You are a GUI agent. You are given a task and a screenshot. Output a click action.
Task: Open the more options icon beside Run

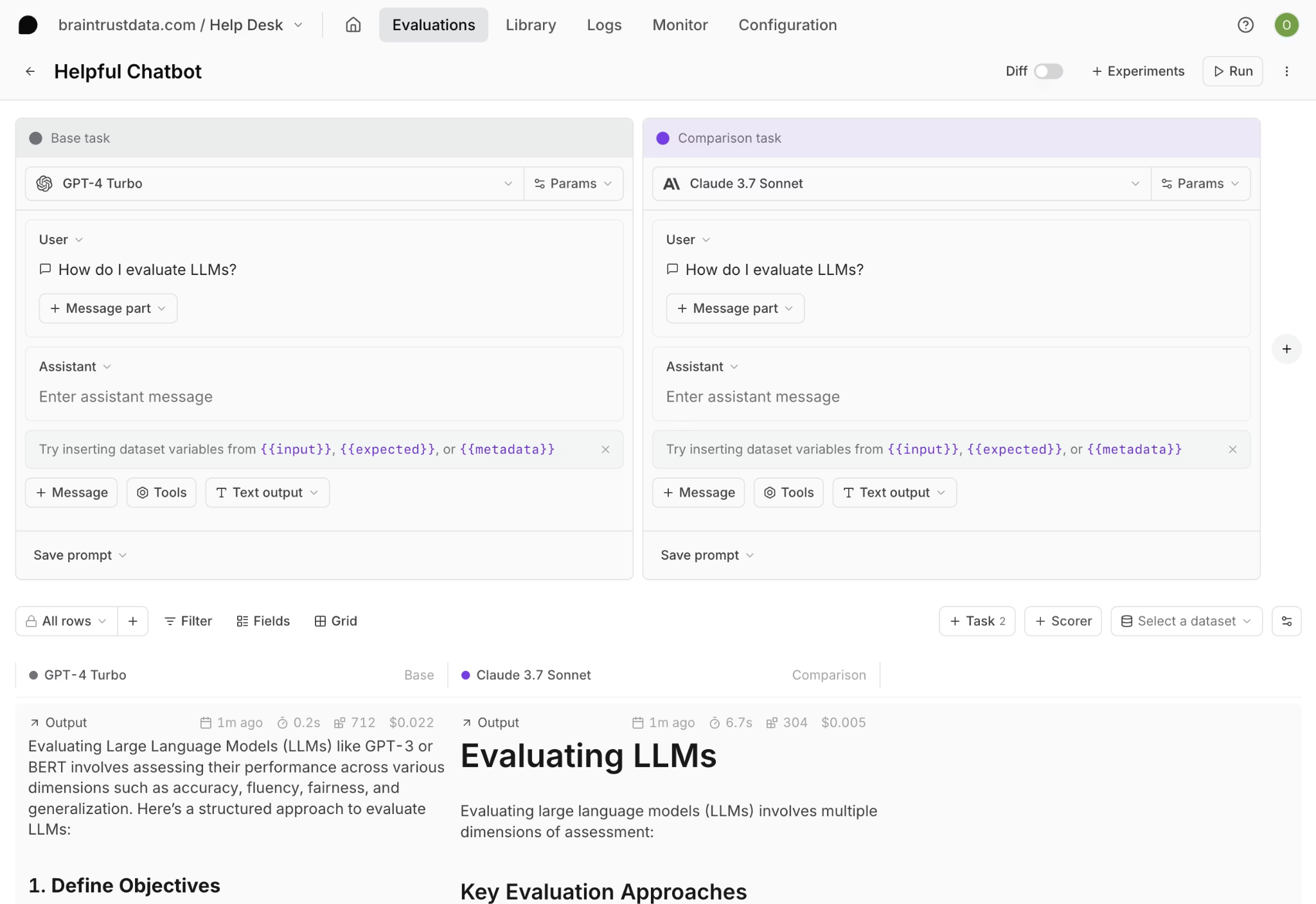point(1286,71)
